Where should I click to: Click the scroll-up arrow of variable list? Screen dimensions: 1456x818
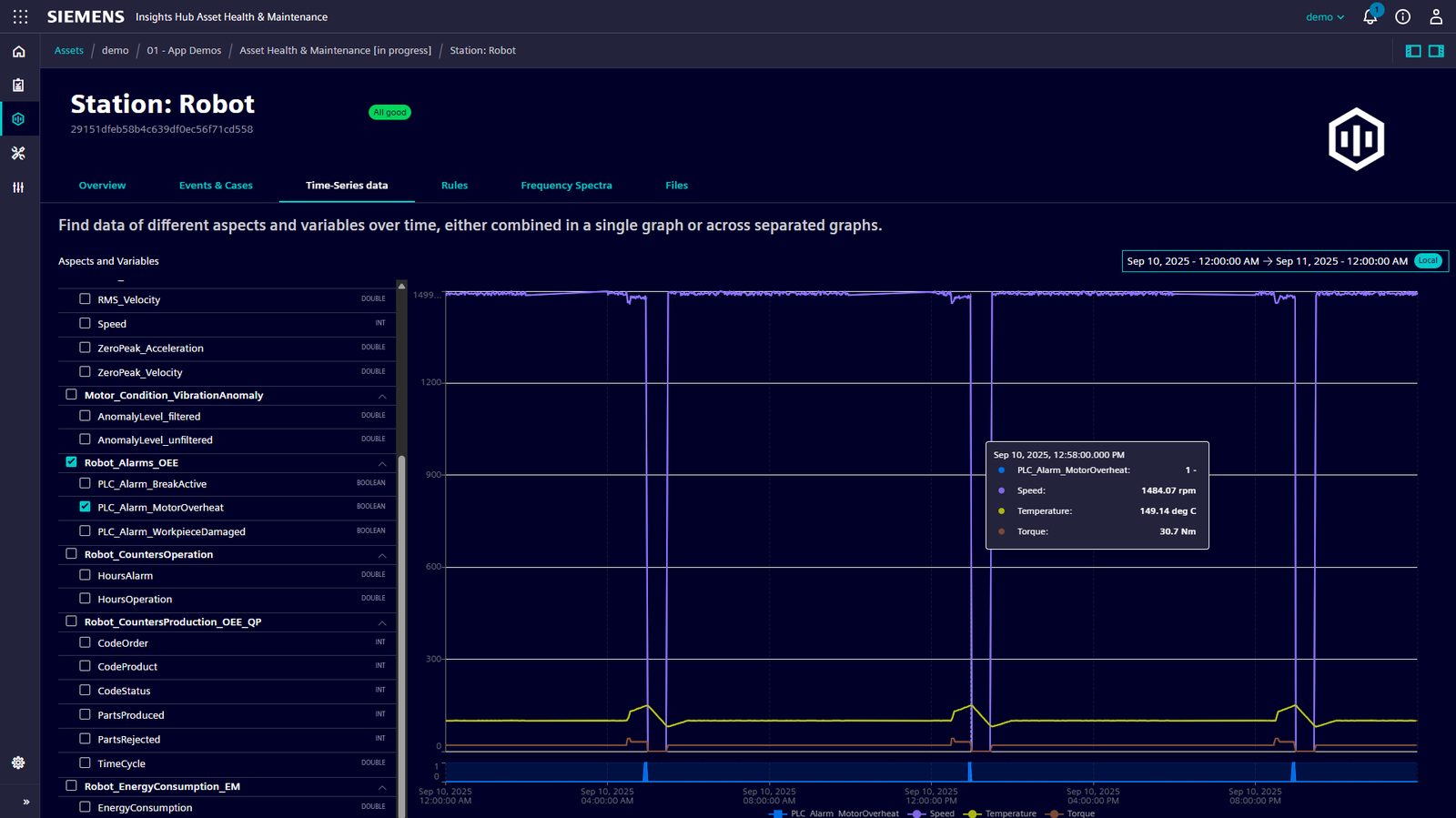click(x=401, y=287)
